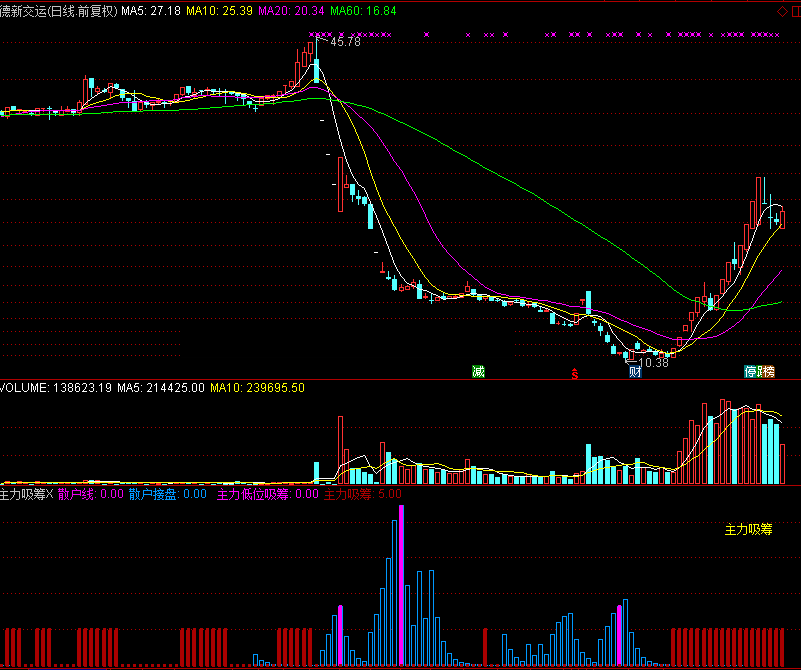Click the red diamond icon at chart corner

pos(782,11)
